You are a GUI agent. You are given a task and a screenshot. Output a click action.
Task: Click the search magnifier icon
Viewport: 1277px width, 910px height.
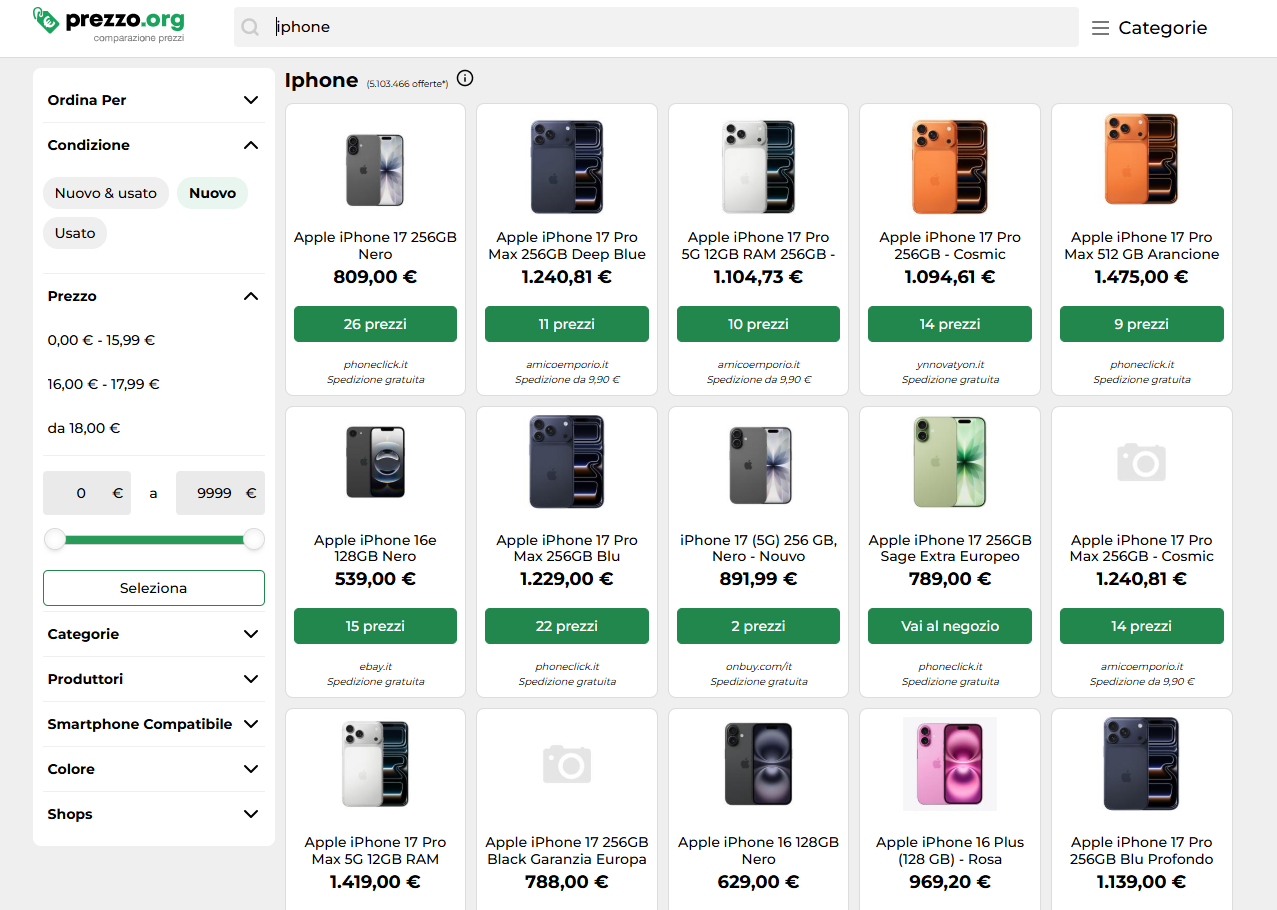tap(251, 27)
